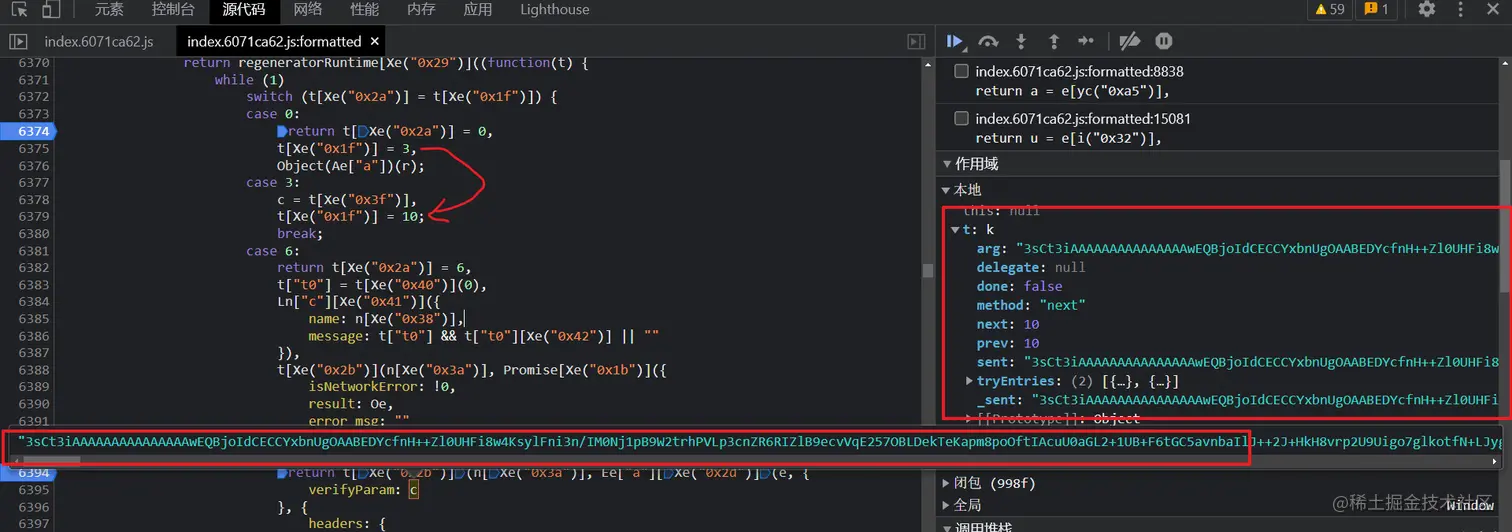Add breakpoint on line number 6375
1512x532 pixels.
(33, 148)
